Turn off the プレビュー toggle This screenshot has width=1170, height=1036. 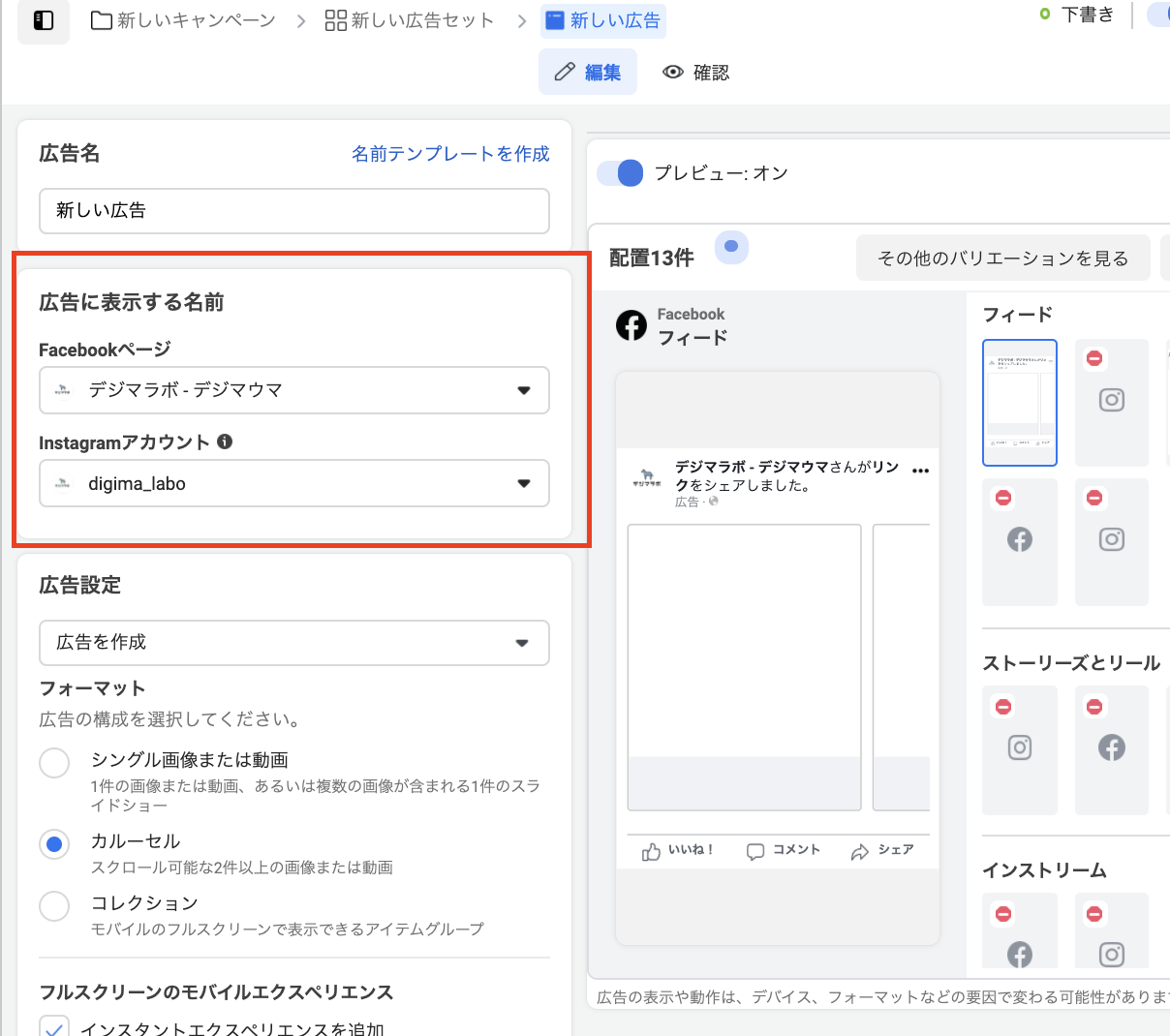[620, 172]
